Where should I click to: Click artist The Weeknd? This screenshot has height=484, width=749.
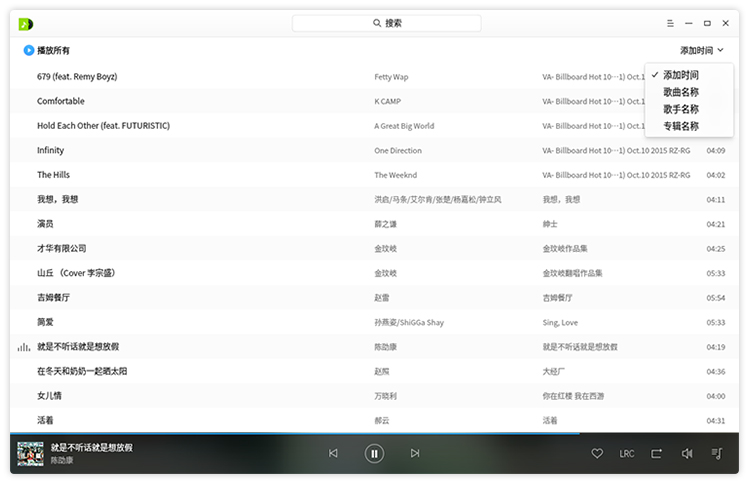click(x=396, y=175)
